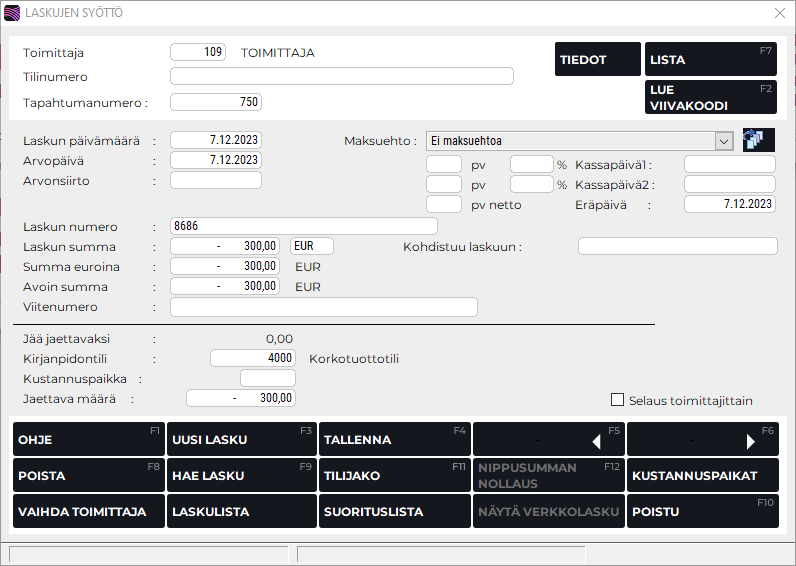Click the app logo in title bar
796x566 pixels.
(12, 13)
